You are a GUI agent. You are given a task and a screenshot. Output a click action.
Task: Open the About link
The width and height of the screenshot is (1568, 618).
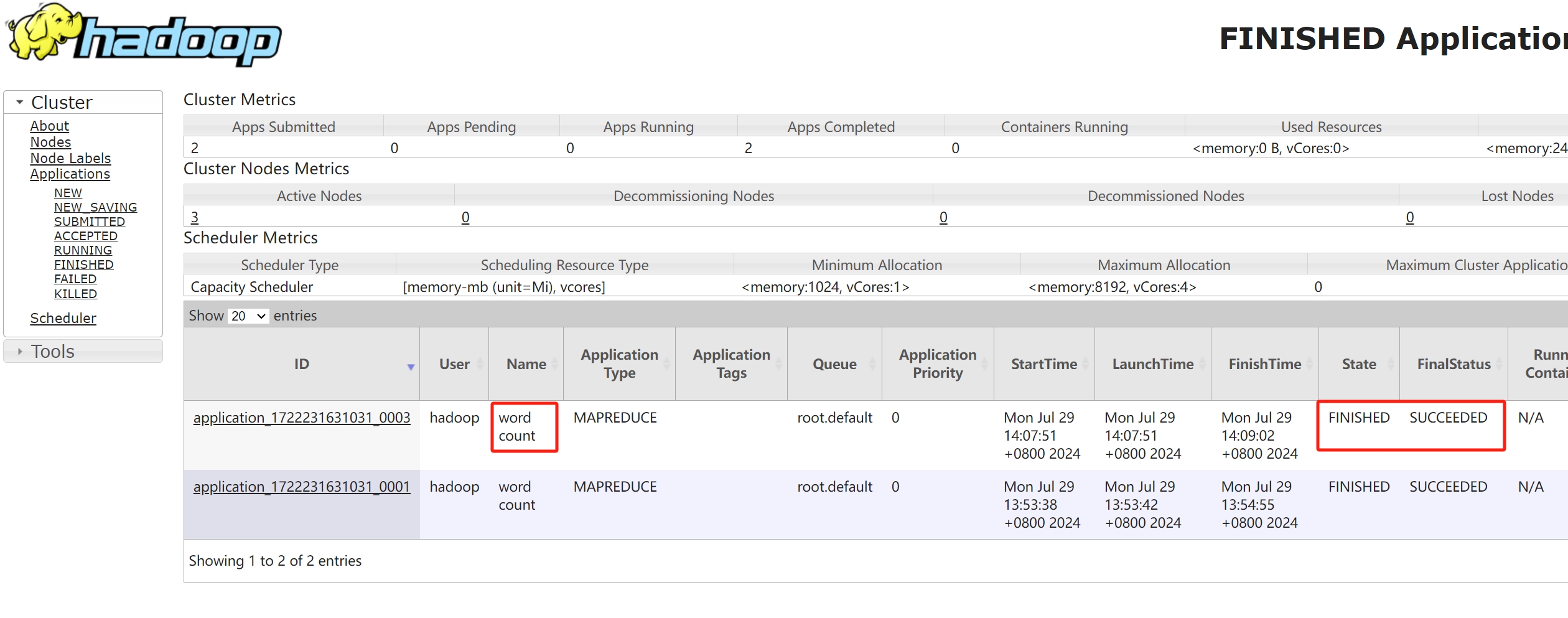click(49, 126)
